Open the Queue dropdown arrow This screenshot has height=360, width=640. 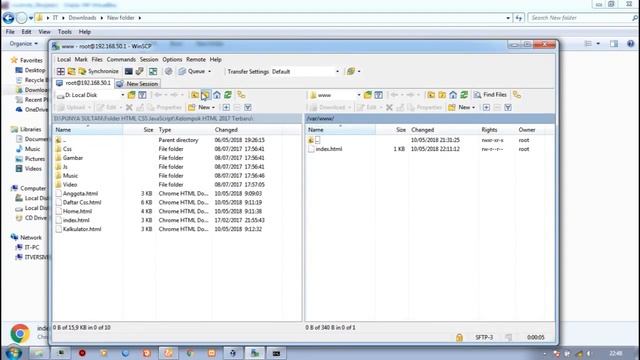[x=210, y=71]
